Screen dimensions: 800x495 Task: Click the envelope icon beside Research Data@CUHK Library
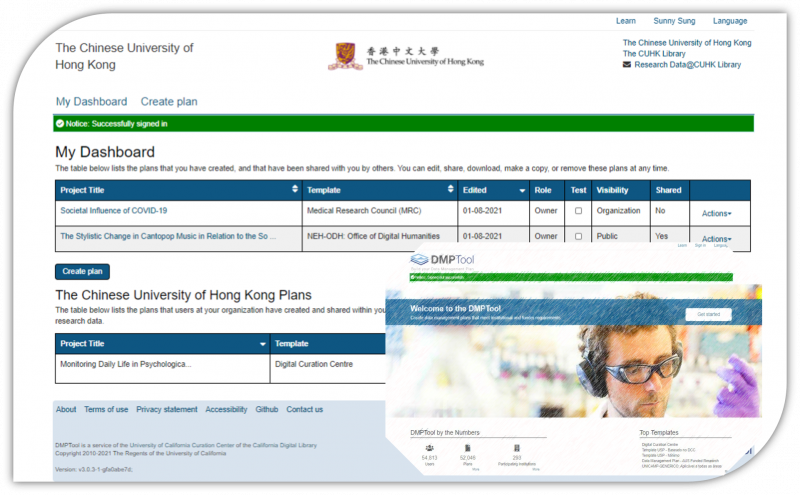(x=627, y=65)
